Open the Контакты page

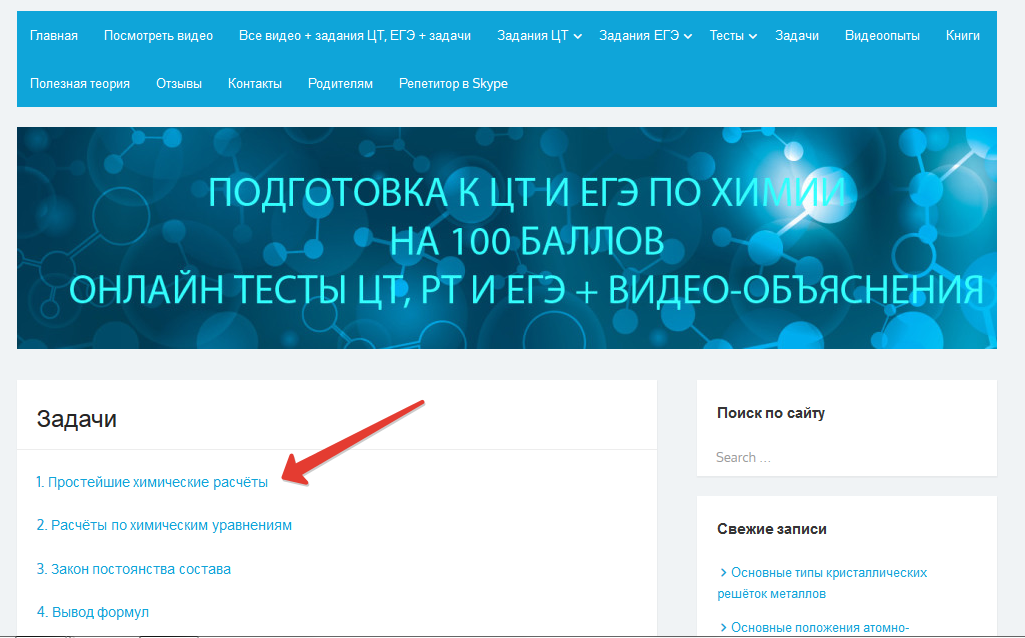coord(255,84)
